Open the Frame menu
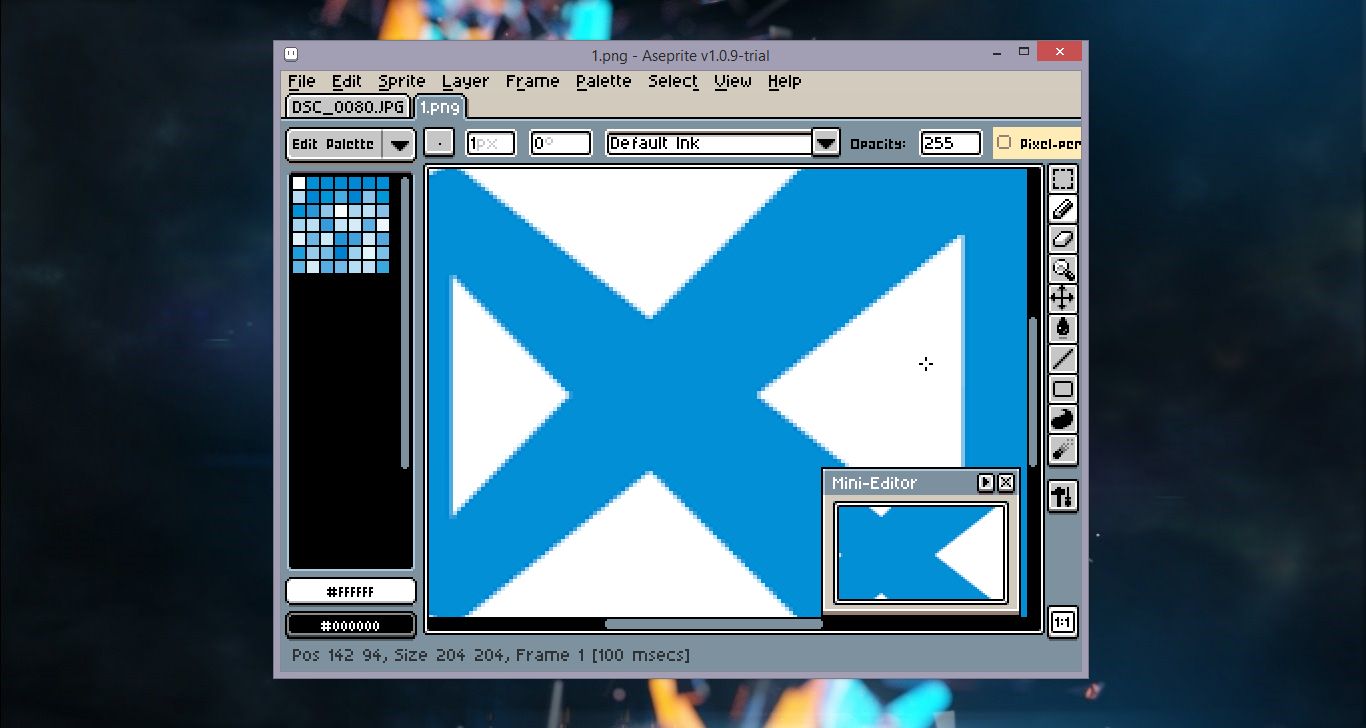1366x728 pixels. coord(532,81)
